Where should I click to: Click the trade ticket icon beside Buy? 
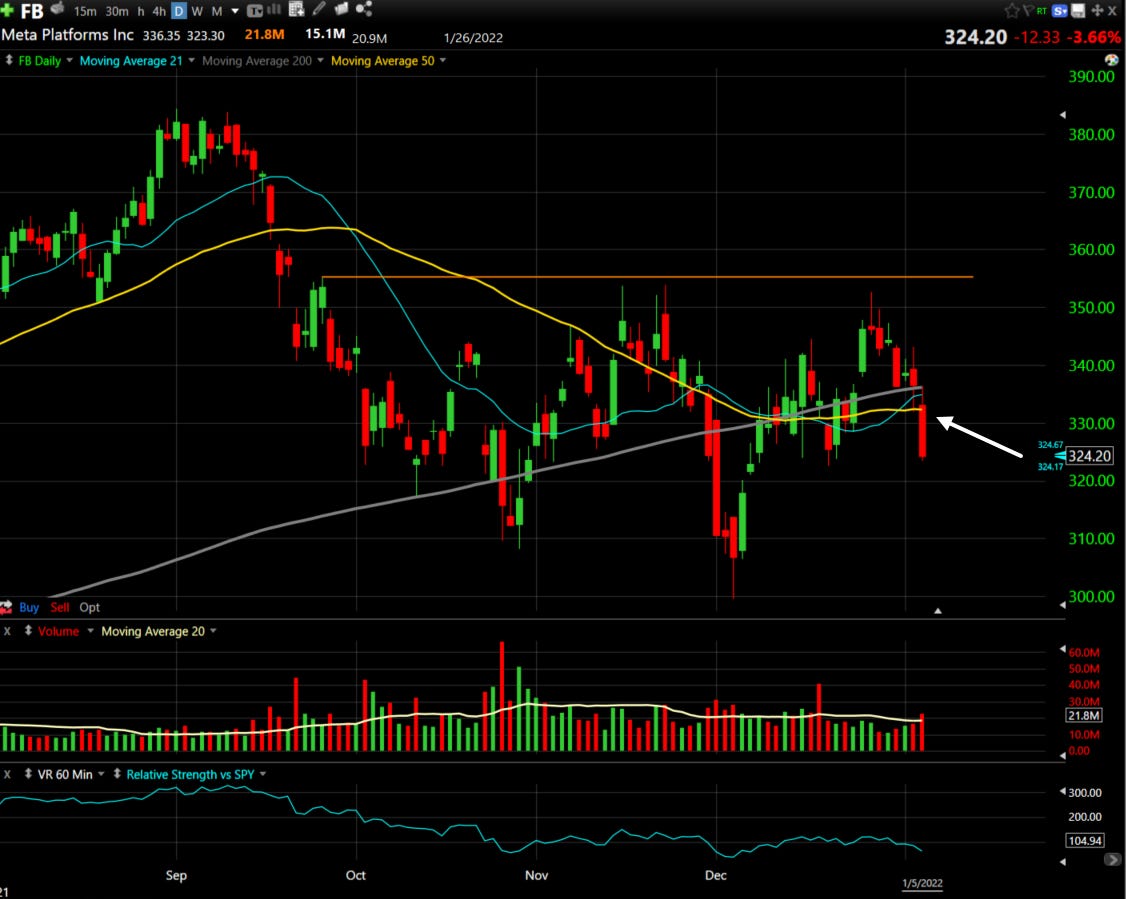click(x=6, y=607)
